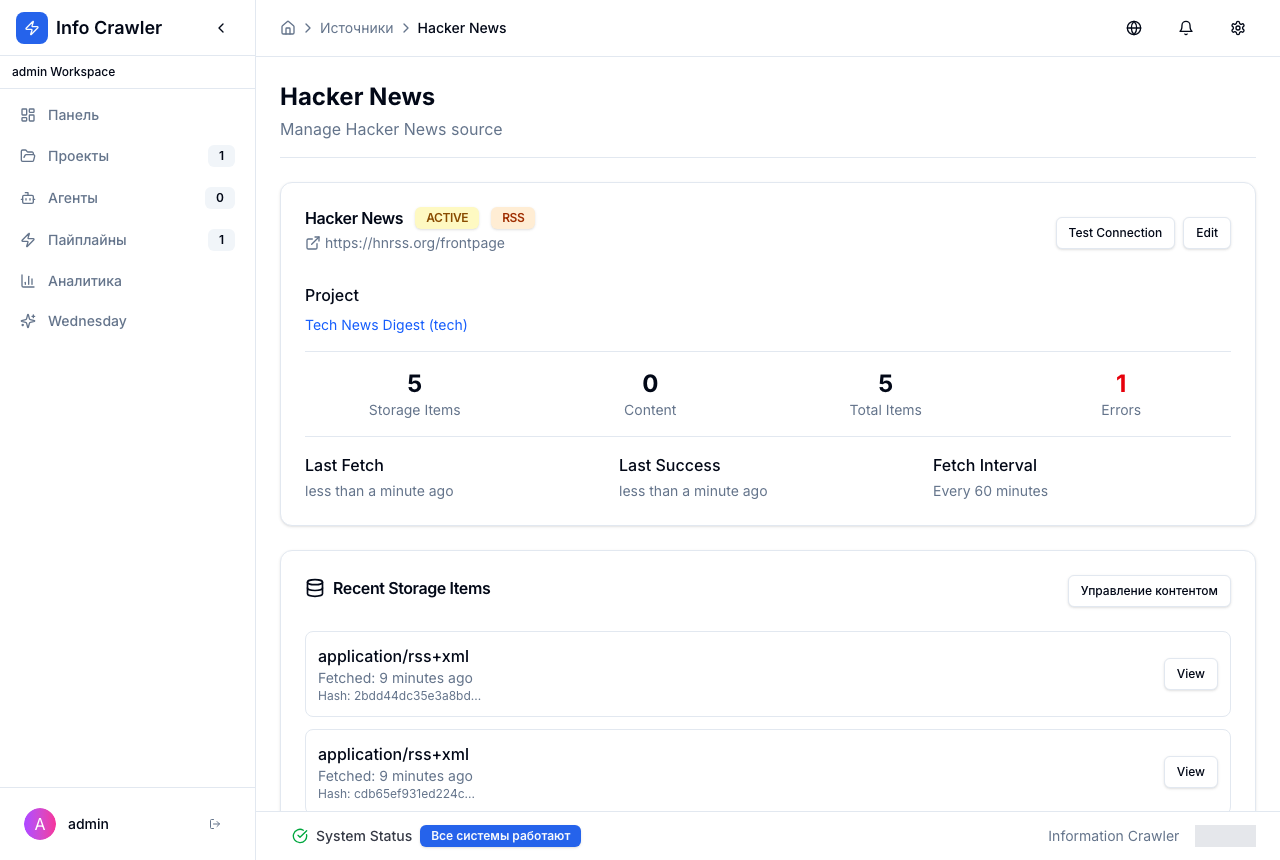Open Wednesday in the sidebar
This screenshot has width=1280, height=860.
[x=128, y=321]
